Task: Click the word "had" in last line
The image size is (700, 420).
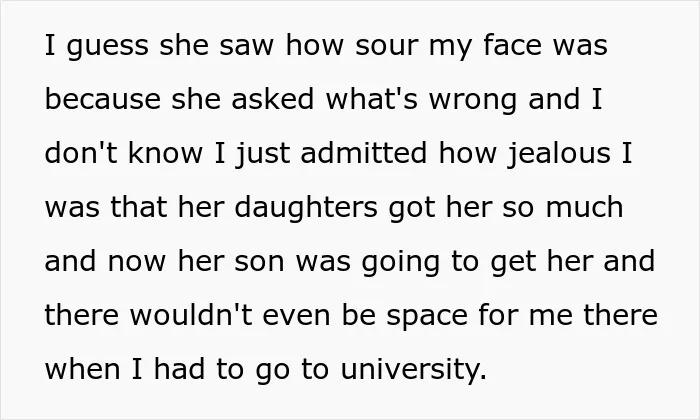Action: point(179,369)
